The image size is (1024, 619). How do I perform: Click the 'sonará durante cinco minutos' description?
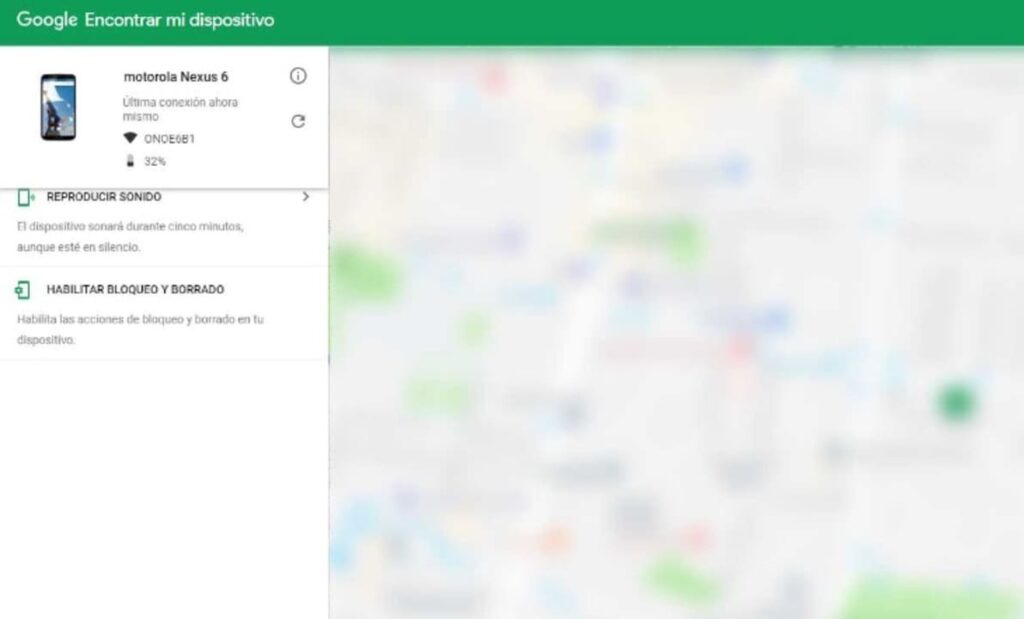tap(130, 236)
